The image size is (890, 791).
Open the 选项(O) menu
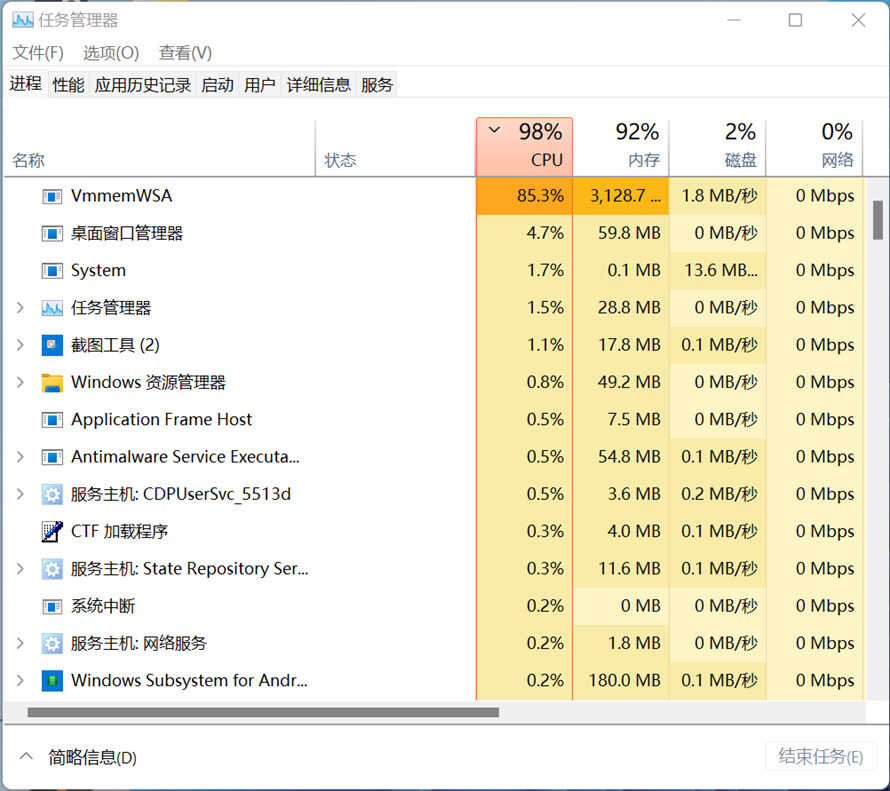[x=111, y=53]
